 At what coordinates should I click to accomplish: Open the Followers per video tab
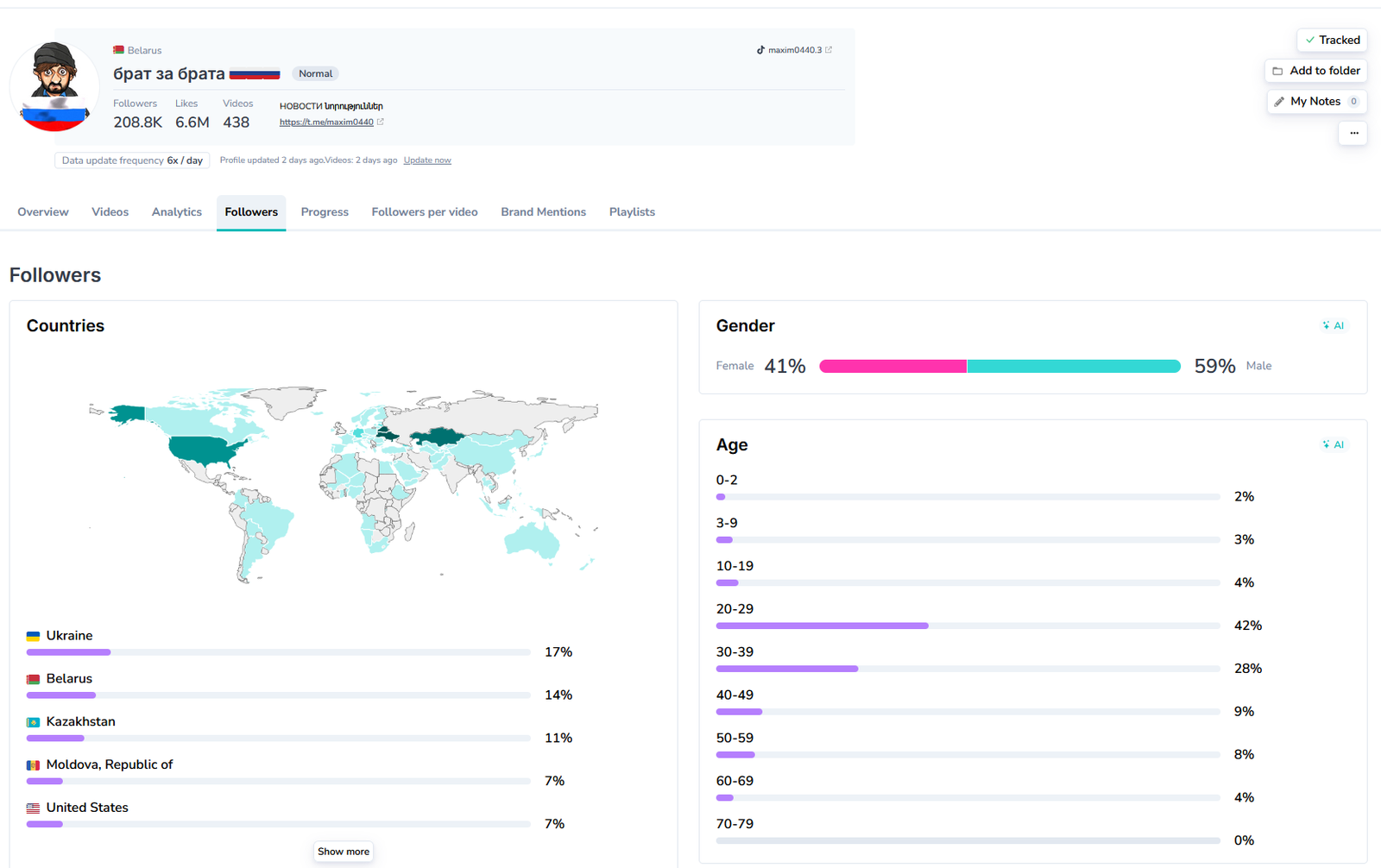(424, 212)
